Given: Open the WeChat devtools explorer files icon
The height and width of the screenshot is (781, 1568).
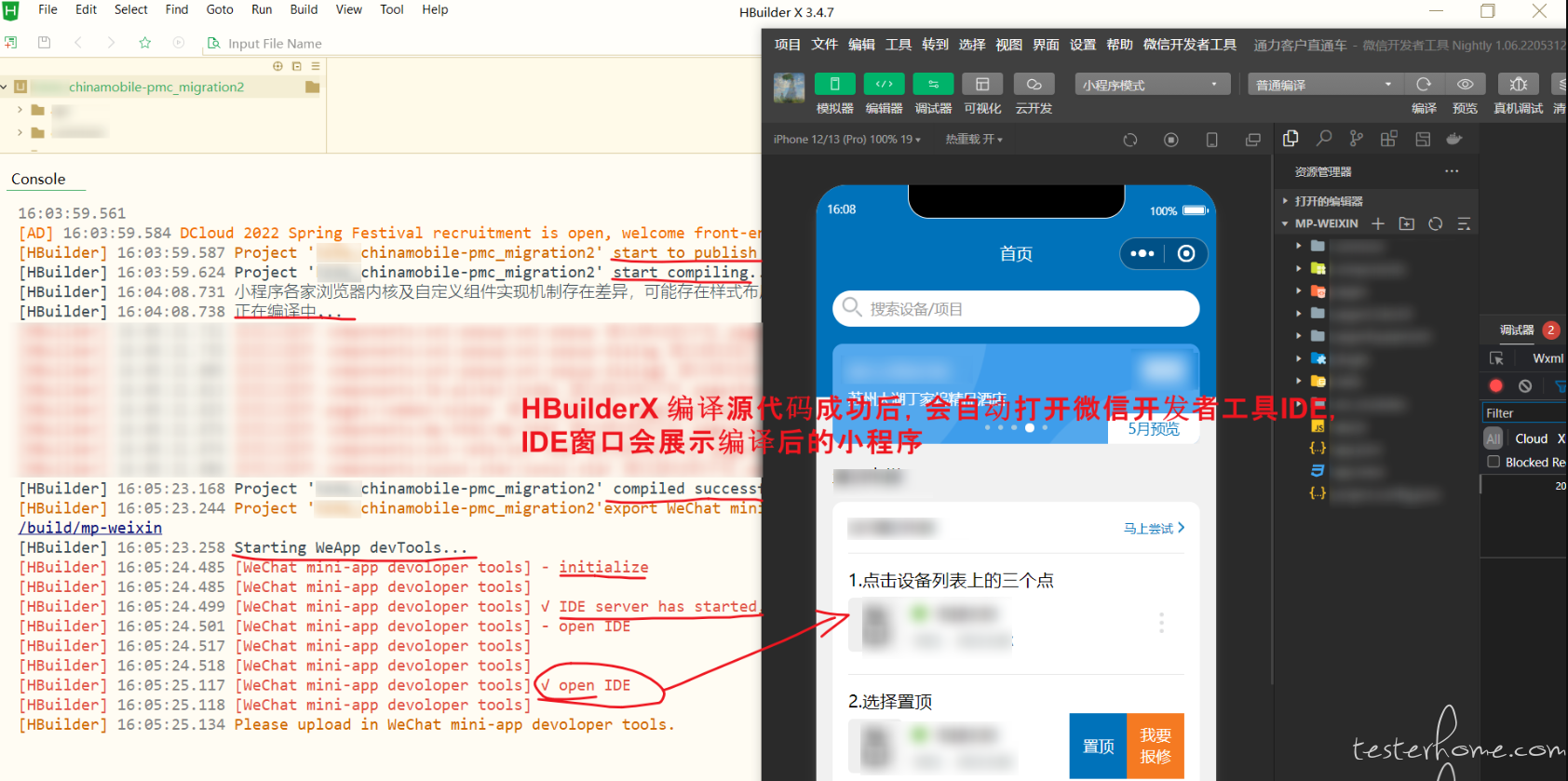Looking at the screenshot, I should point(1291,139).
